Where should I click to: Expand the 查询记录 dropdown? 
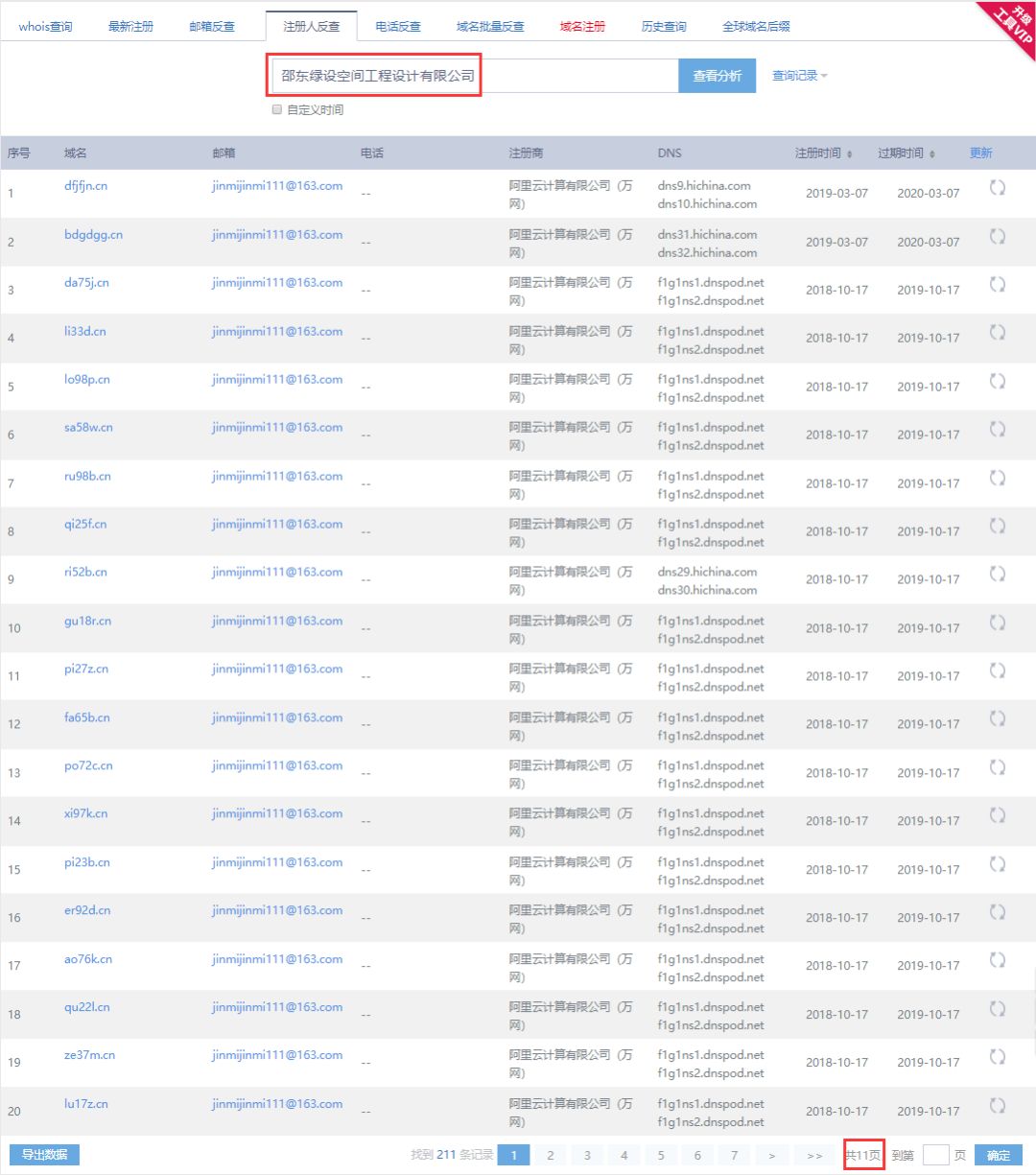[799, 76]
